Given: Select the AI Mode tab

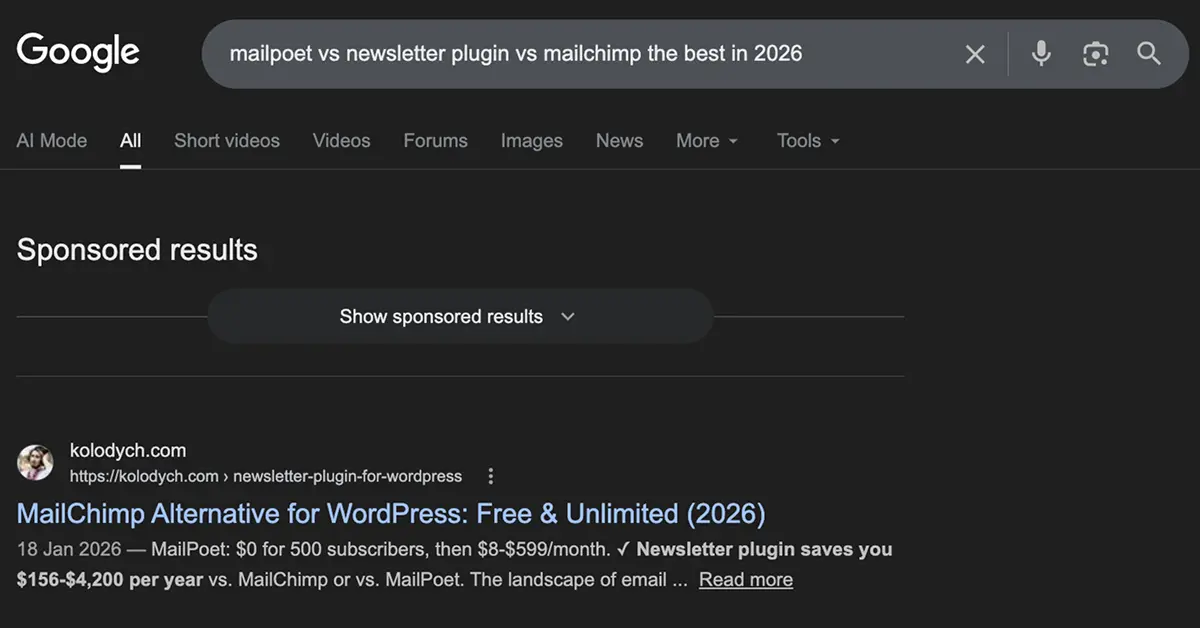Looking at the screenshot, I should [51, 141].
